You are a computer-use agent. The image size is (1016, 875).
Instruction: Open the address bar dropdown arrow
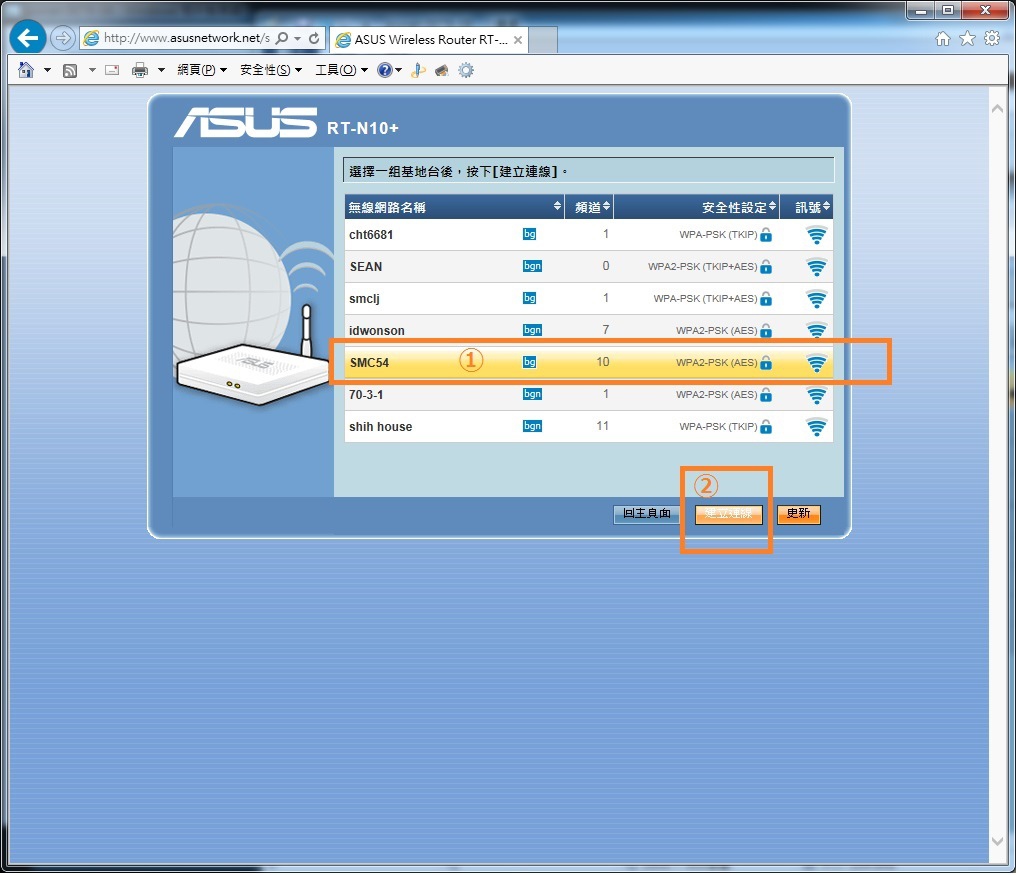tap(297, 39)
